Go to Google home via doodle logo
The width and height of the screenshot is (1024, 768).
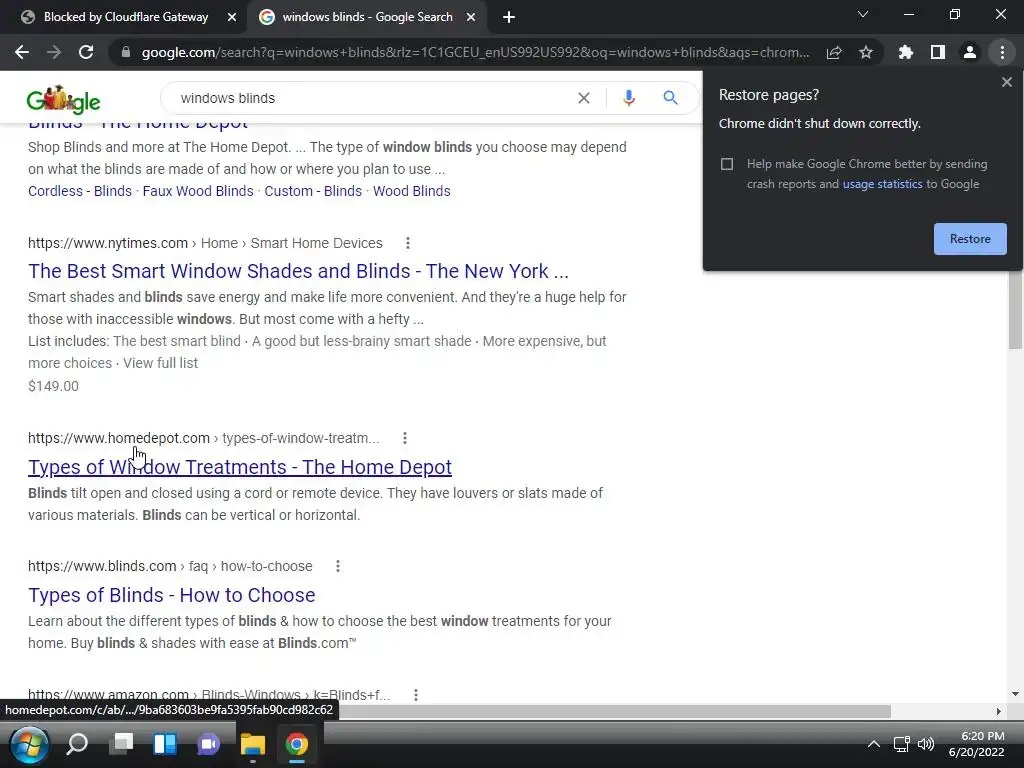point(63,99)
